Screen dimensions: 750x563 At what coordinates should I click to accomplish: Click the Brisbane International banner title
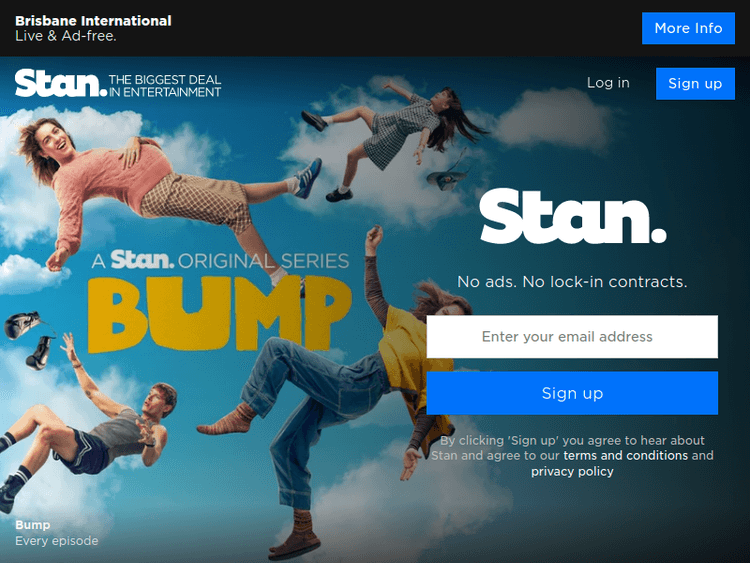click(x=93, y=20)
